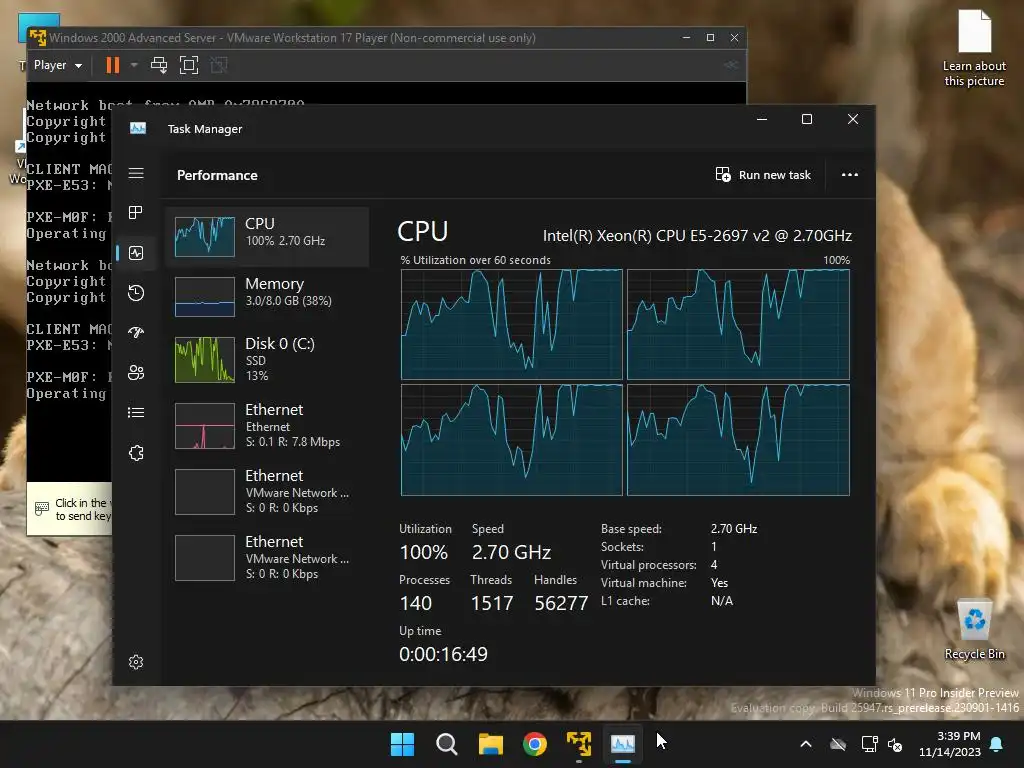Click the Unity mode icon in VMware toolbar
The width and height of the screenshot is (1024, 768).
[x=219, y=65]
